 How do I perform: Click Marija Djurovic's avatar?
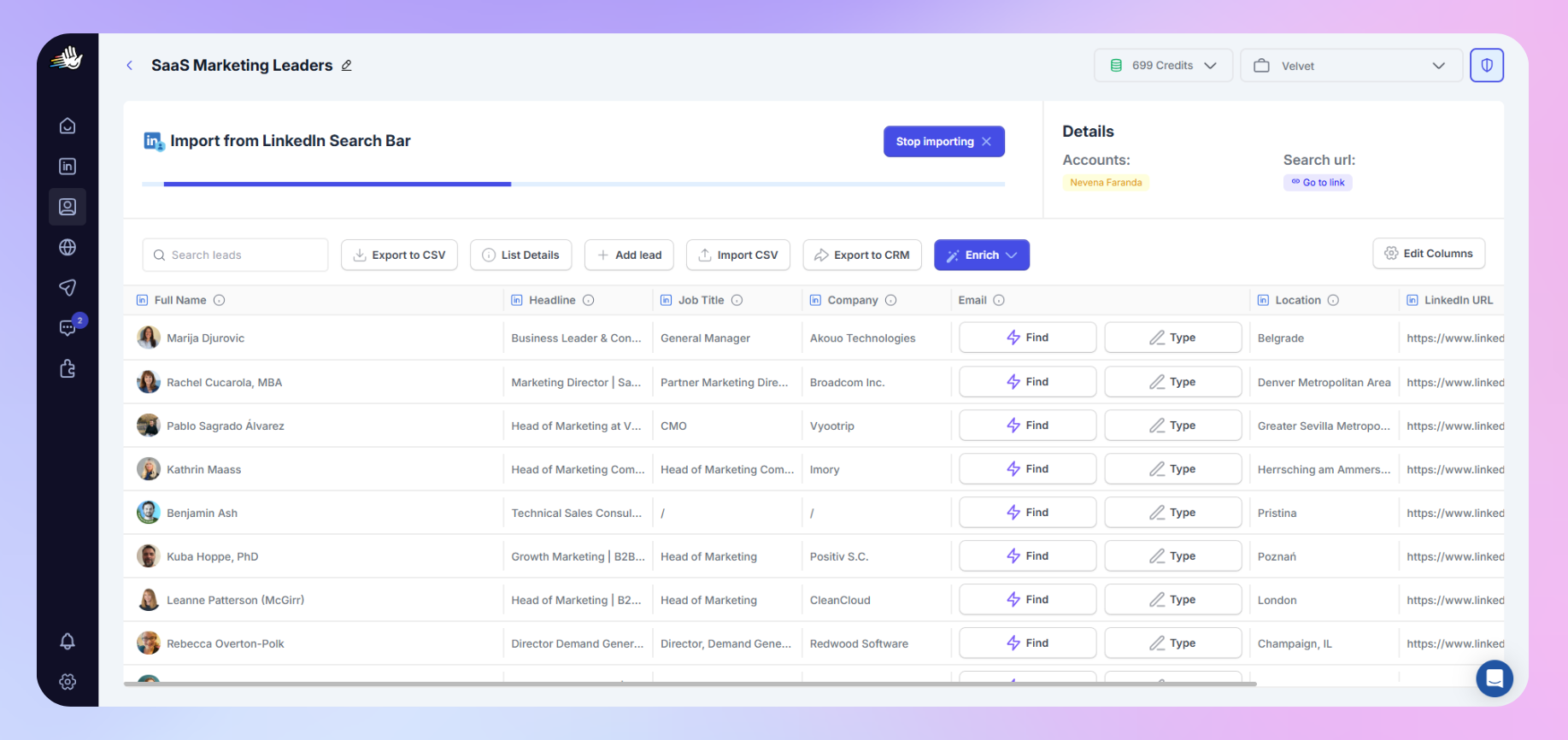point(149,338)
